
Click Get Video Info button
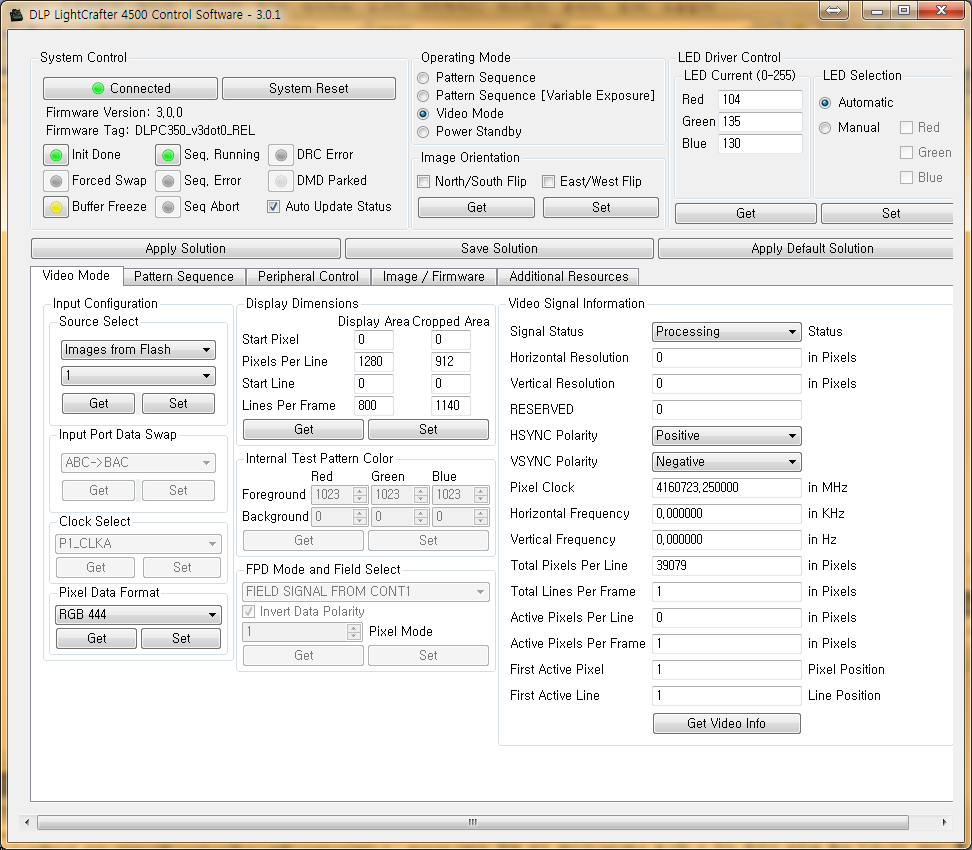(727, 724)
